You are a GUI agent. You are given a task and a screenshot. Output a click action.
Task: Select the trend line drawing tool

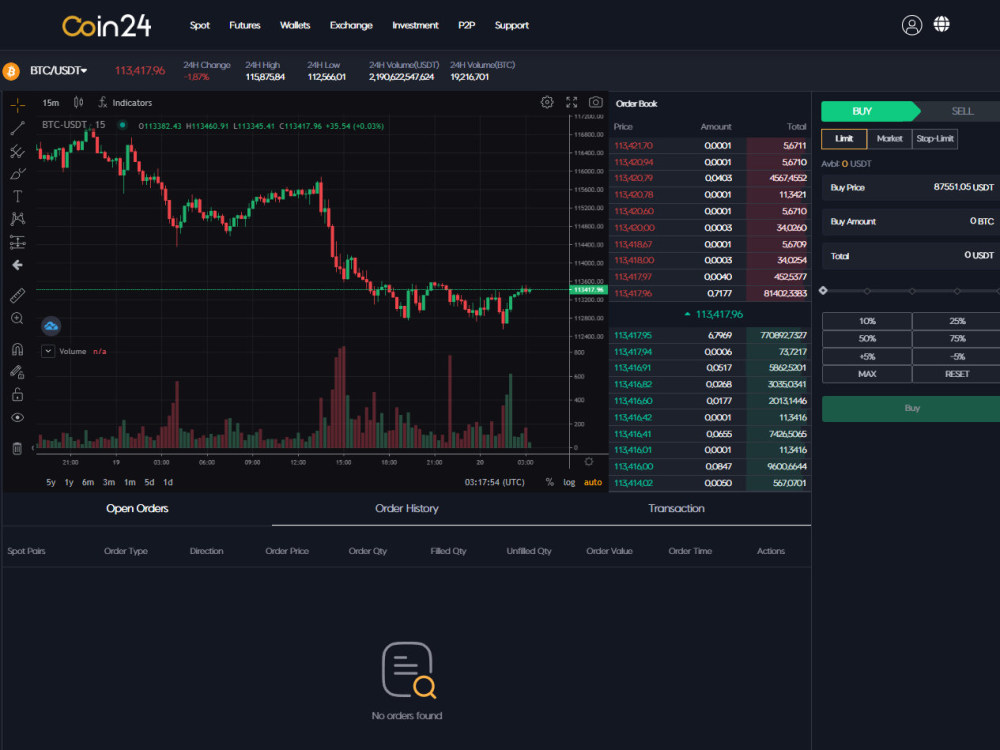(17, 128)
